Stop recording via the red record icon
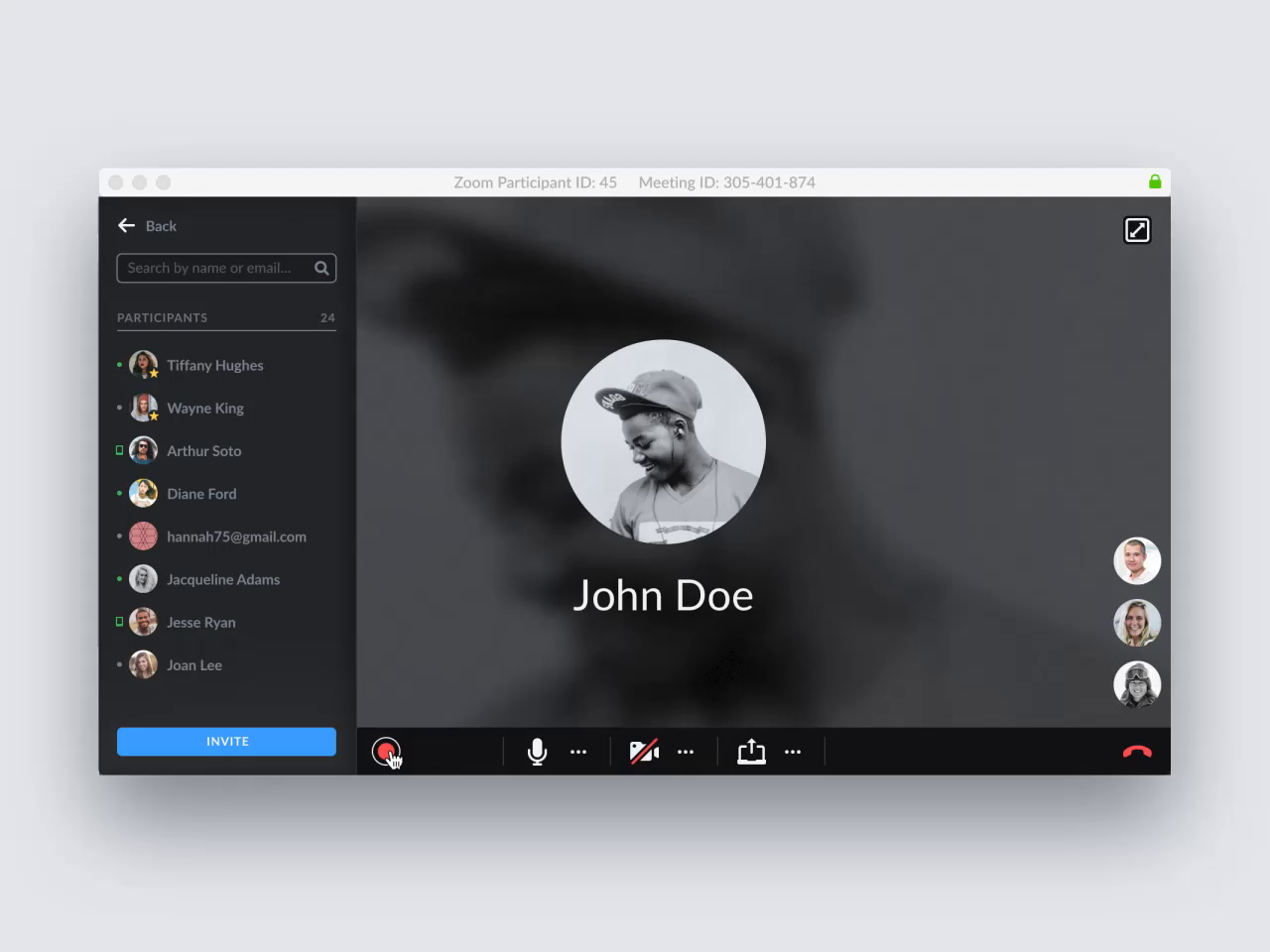The height and width of the screenshot is (952, 1270). click(x=387, y=752)
